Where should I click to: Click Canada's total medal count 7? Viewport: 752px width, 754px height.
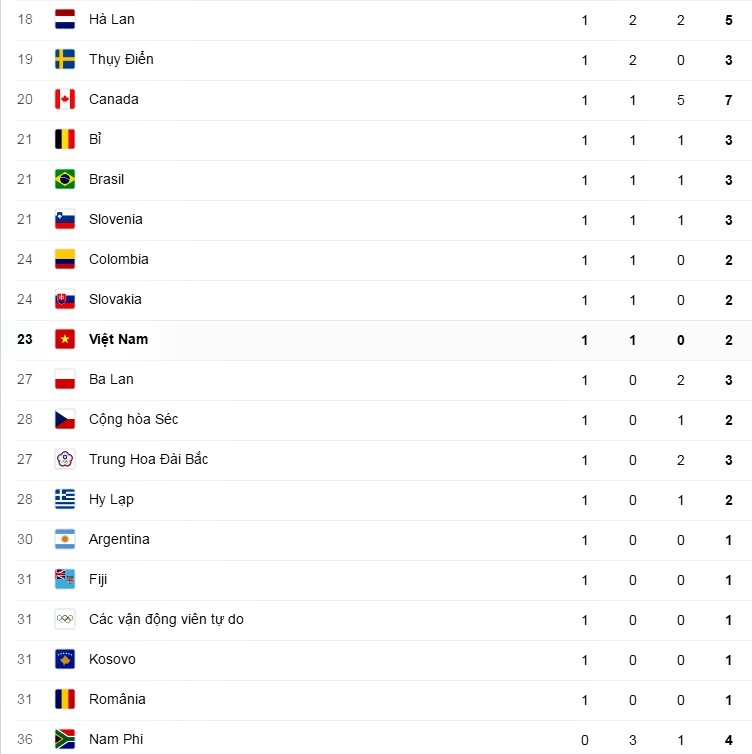coord(730,99)
